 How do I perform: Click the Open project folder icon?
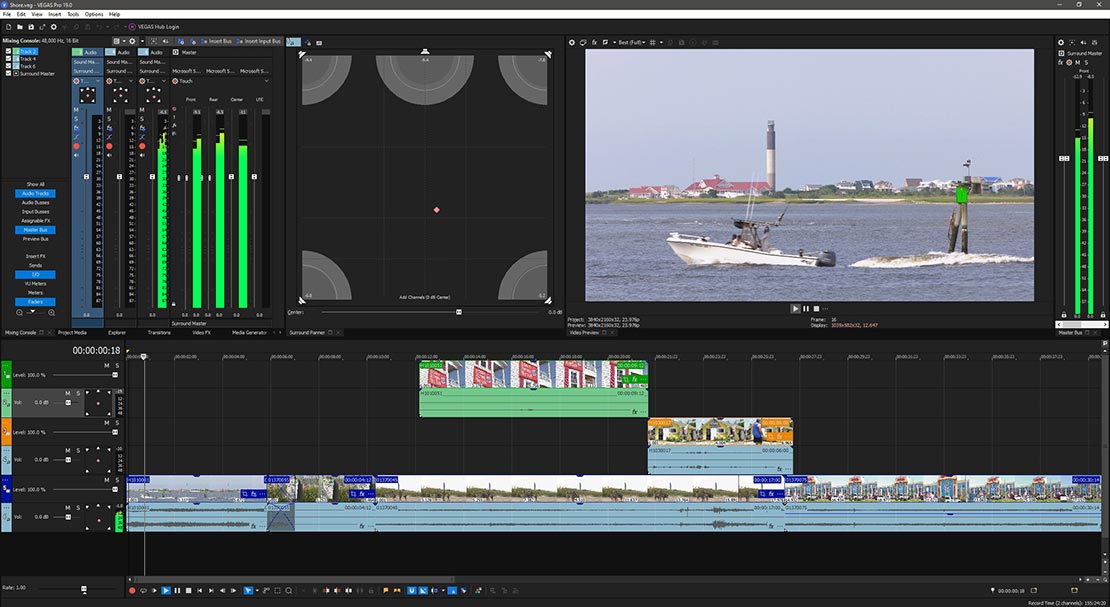tap(20, 27)
